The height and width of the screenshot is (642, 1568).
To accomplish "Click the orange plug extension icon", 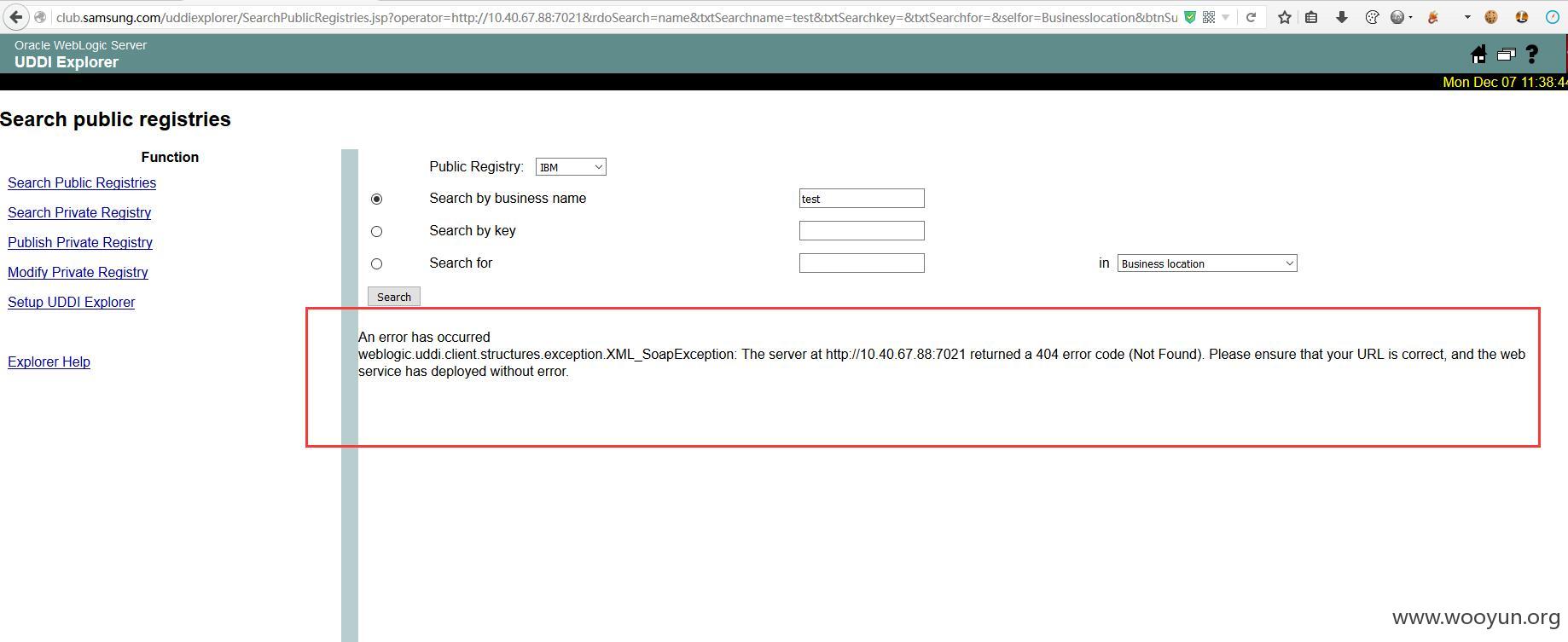I will coord(1434,17).
